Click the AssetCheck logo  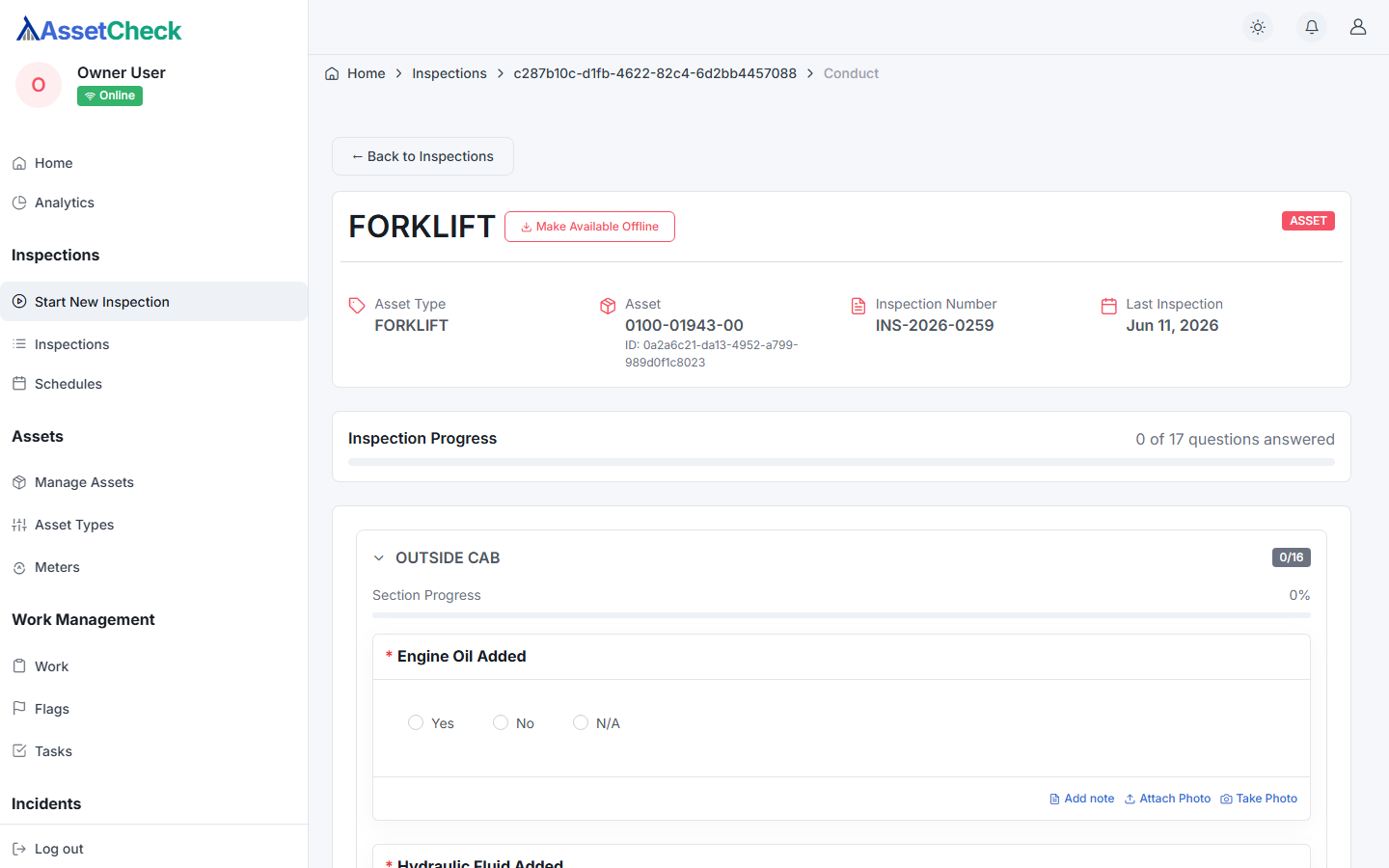[99, 30]
